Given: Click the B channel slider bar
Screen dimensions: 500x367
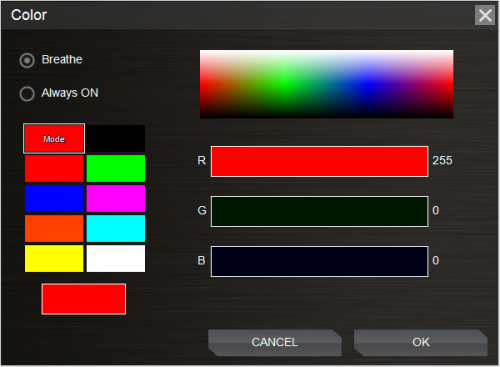Looking at the screenshot, I should [319, 261].
